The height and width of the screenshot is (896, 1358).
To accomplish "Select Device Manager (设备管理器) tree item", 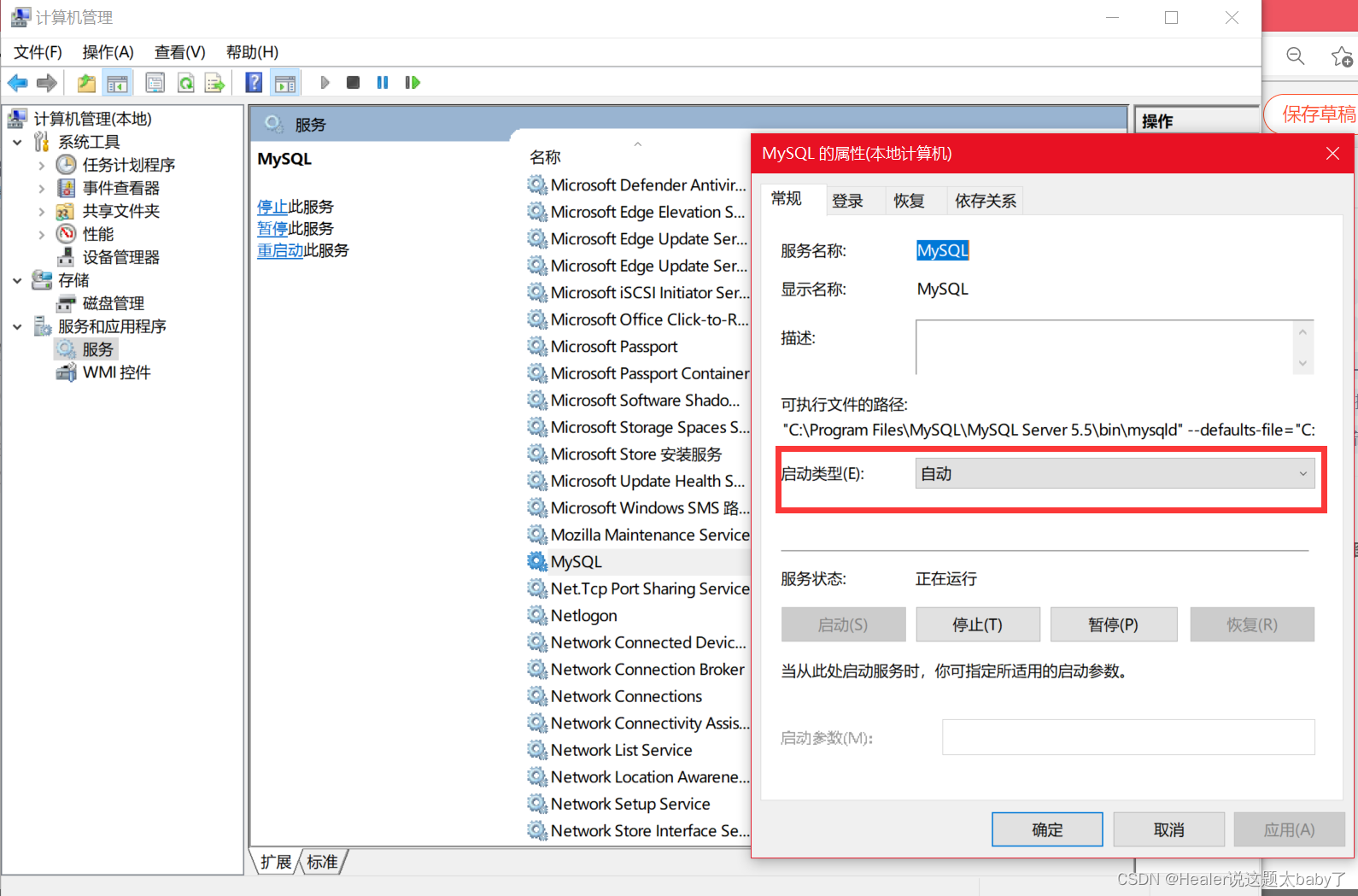I will 120,257.
